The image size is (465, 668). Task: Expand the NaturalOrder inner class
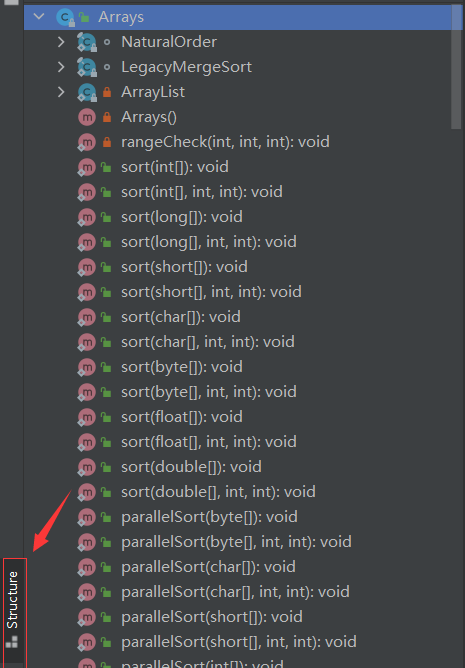click(x=61, y=42)
